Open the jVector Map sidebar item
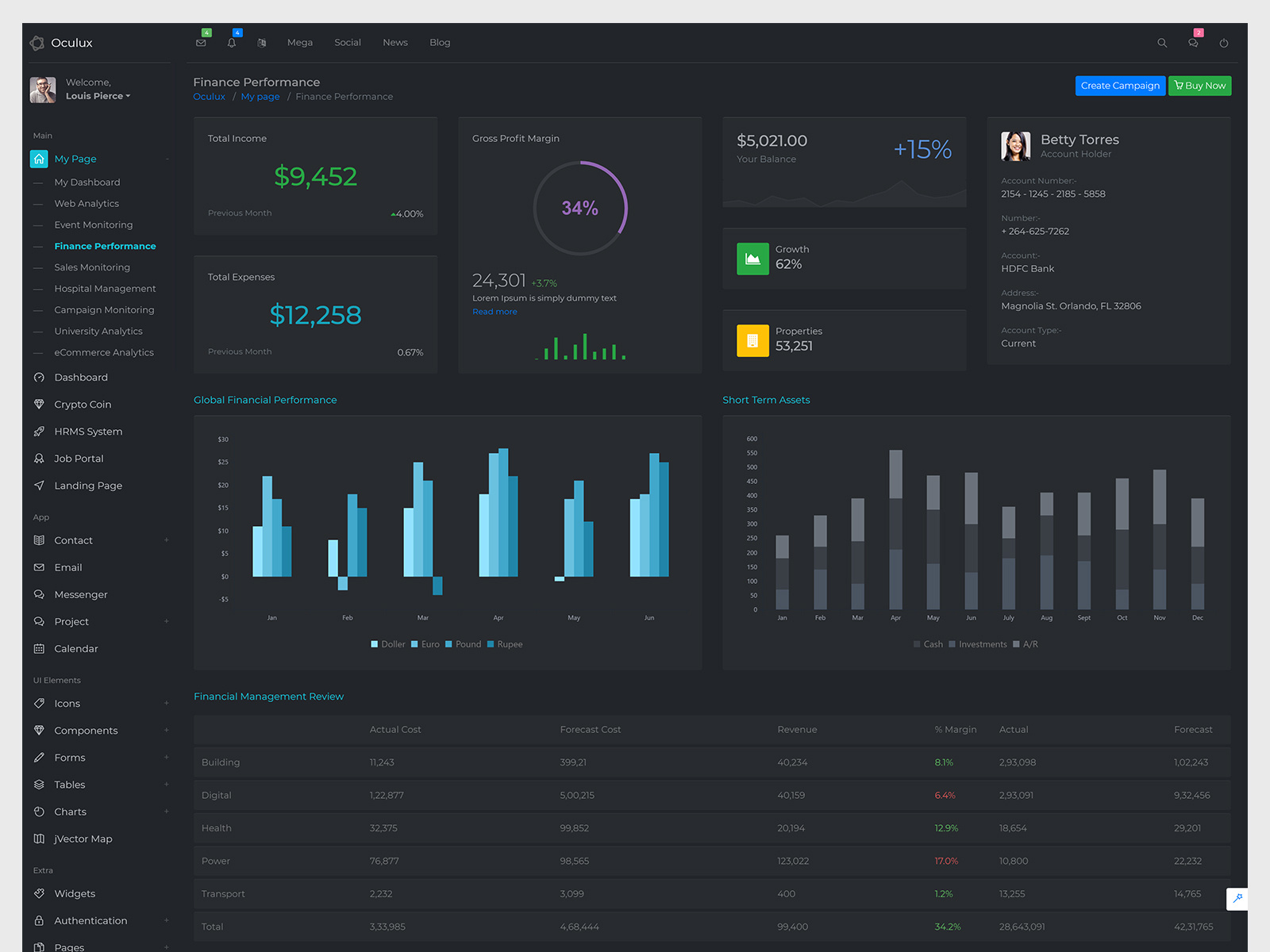Image resolution: width=1270 pixels, height=952 pixels. (83, 839)
